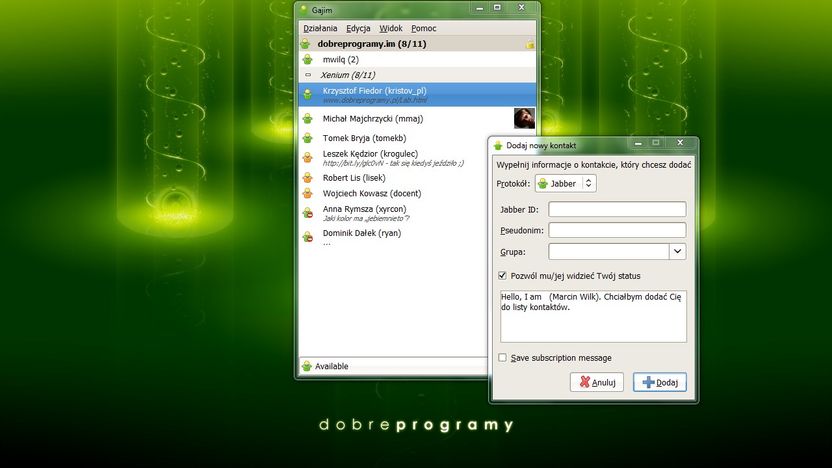Click the Jabber ID input field

[x=617, y=209]
